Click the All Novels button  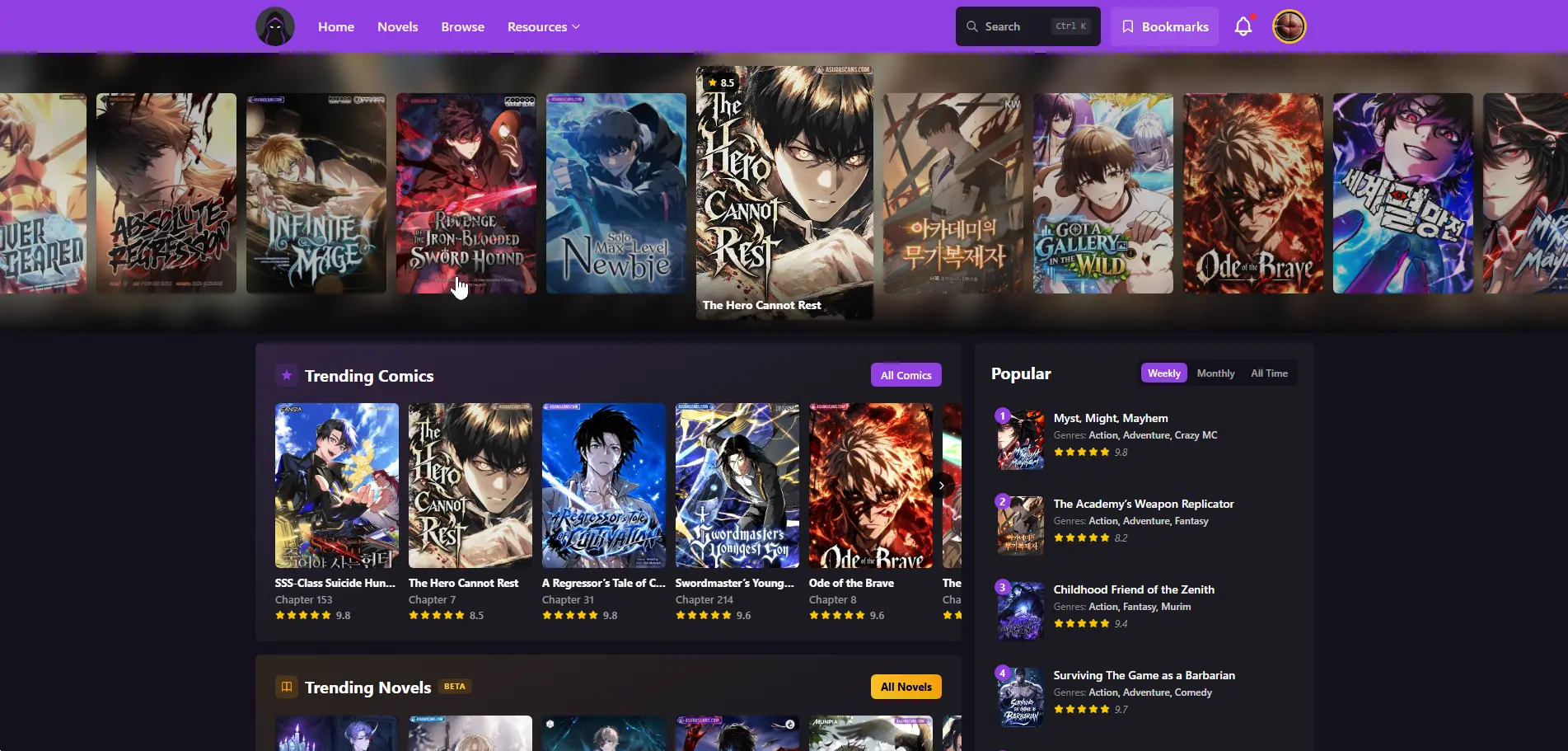(x=906, y=687)
